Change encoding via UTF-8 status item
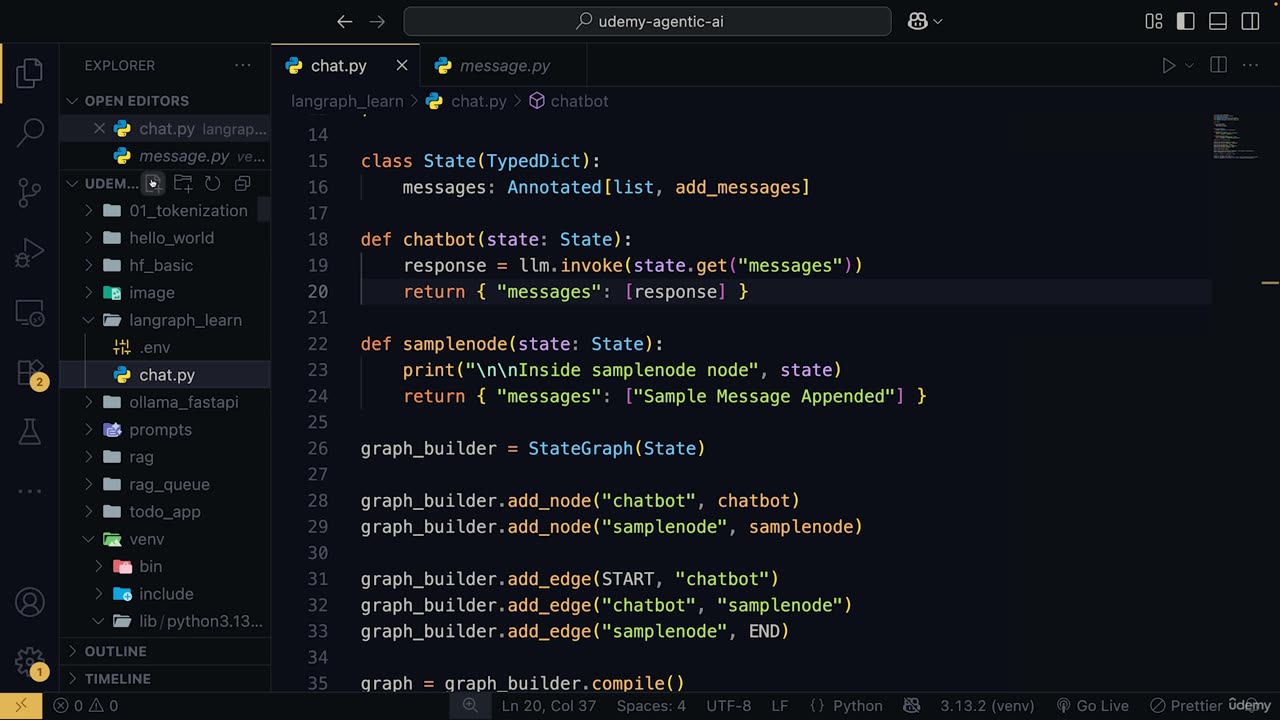Screen dimensions: 1280x720 [x=728, y=706]
